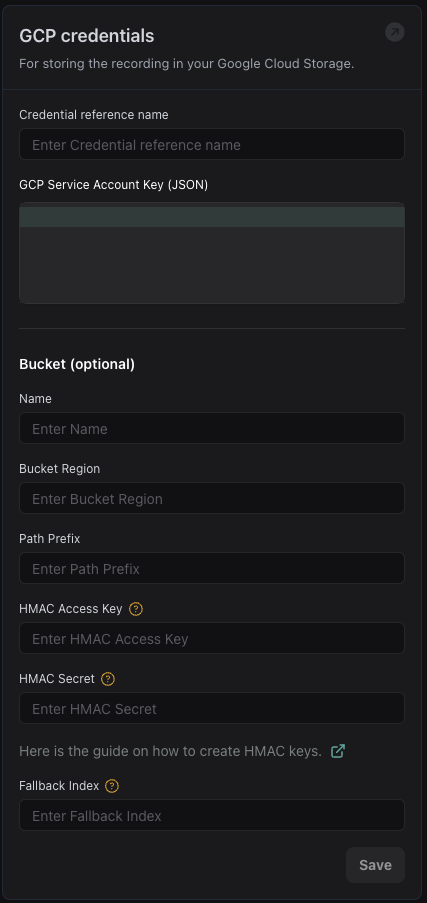Click the bucket Name input field
The image size is (427, 903).
pos(212,428)
